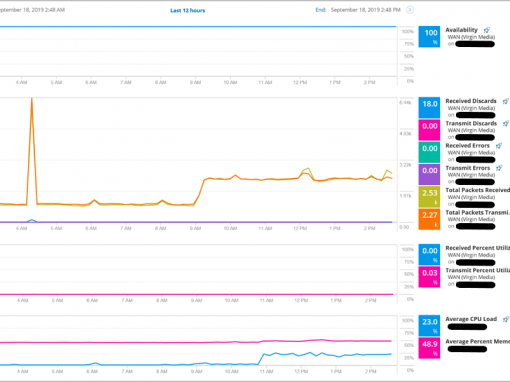Click the Received Discards metric label

(471, 101)
